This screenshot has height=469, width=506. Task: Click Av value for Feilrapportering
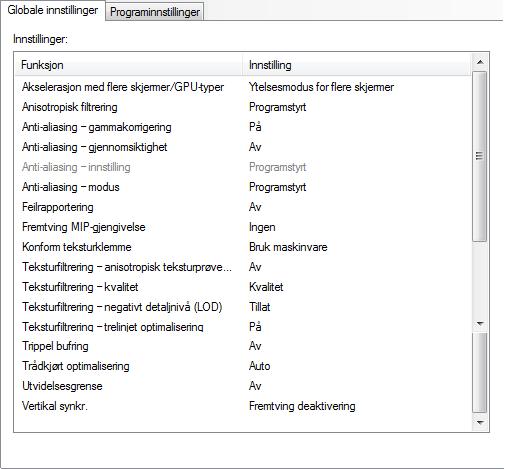tap(255, 207)
